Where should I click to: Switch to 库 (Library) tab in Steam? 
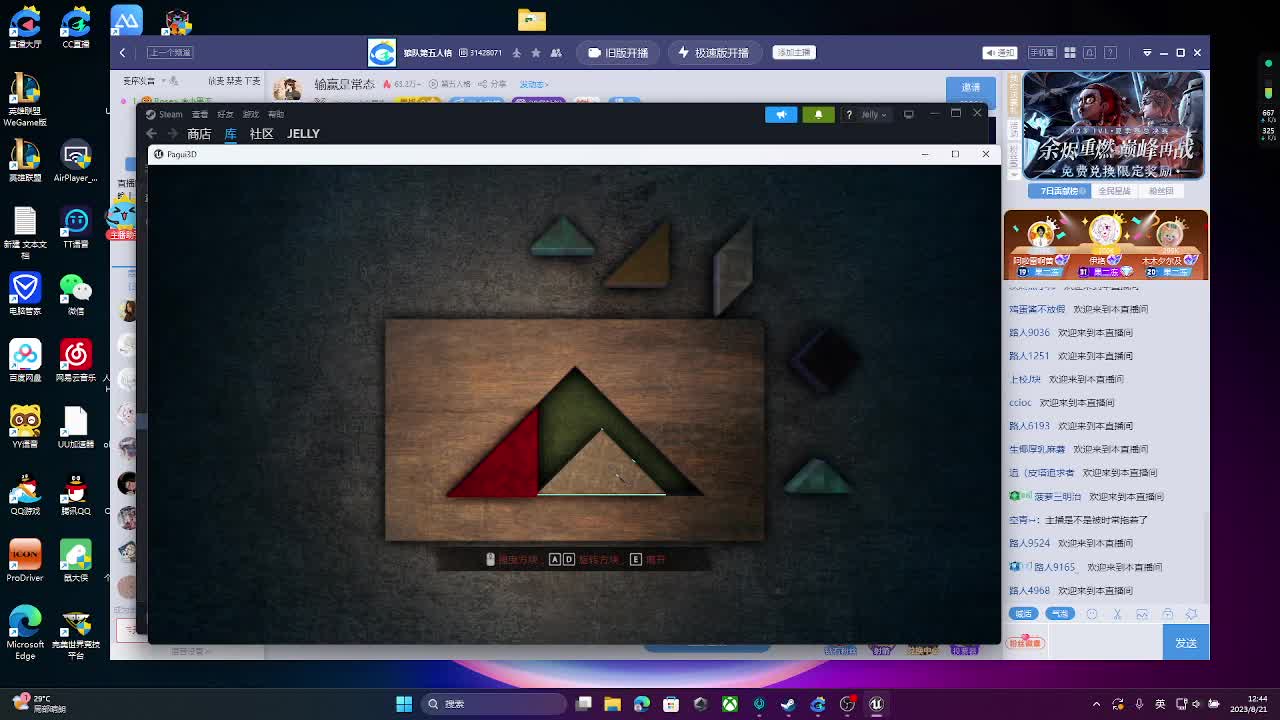230,134
